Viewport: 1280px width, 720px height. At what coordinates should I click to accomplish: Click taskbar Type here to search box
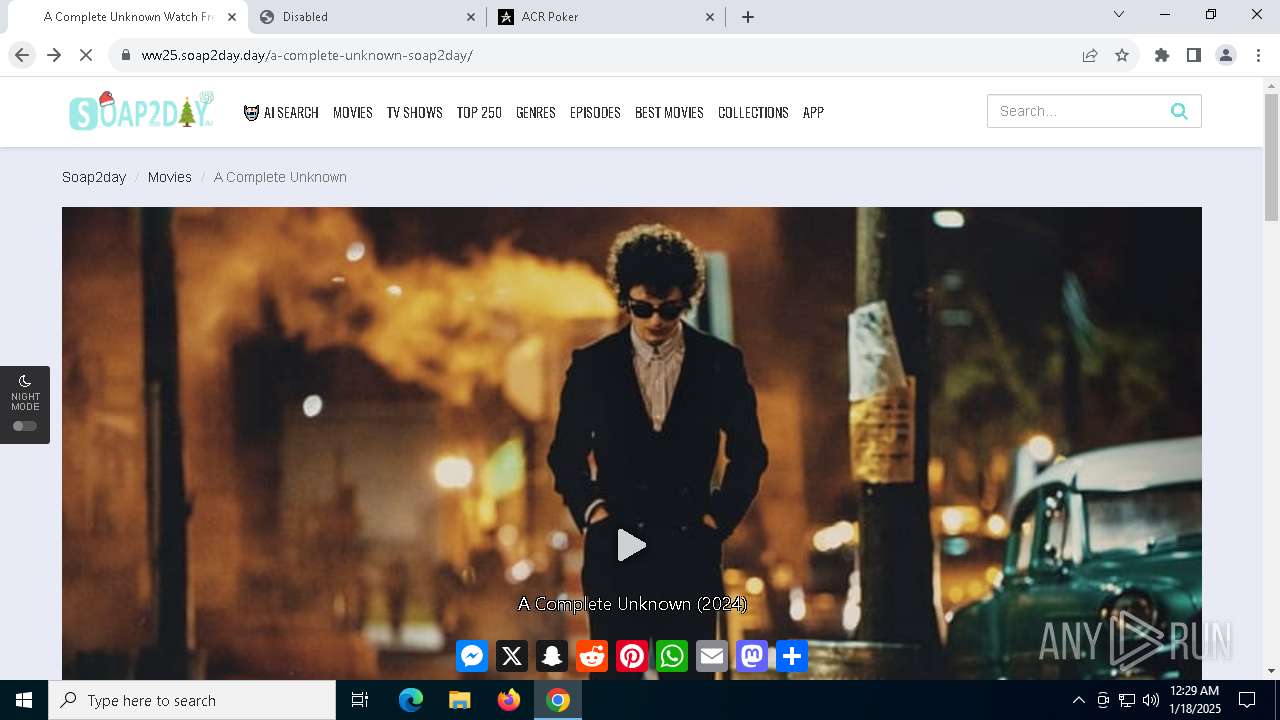point(192,700)
